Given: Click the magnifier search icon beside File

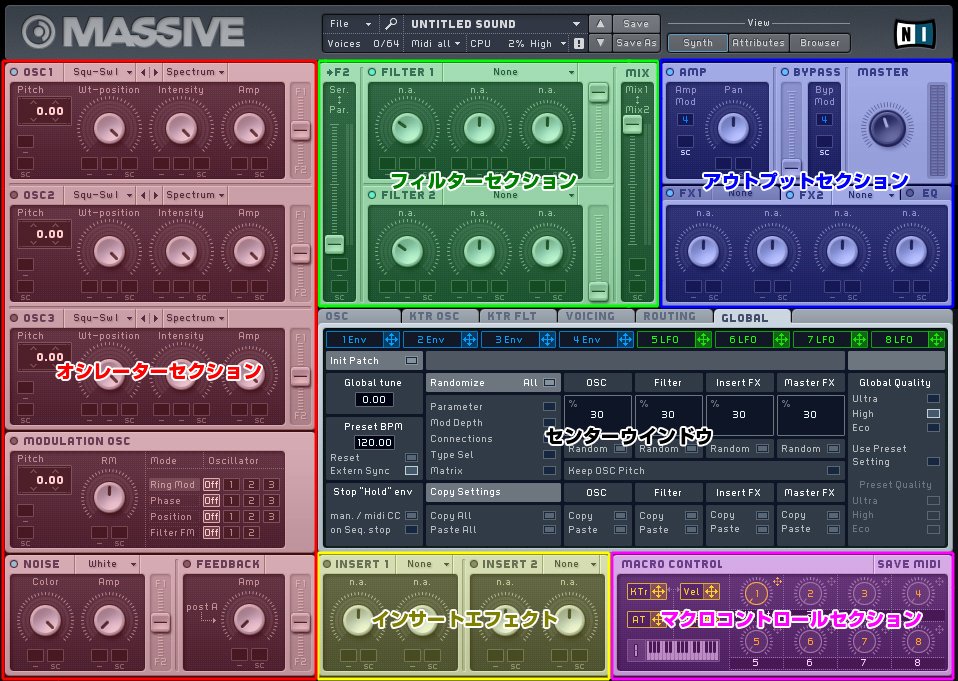Looking at the screenshot, I should pyautogui.click(x=390, y=24).
